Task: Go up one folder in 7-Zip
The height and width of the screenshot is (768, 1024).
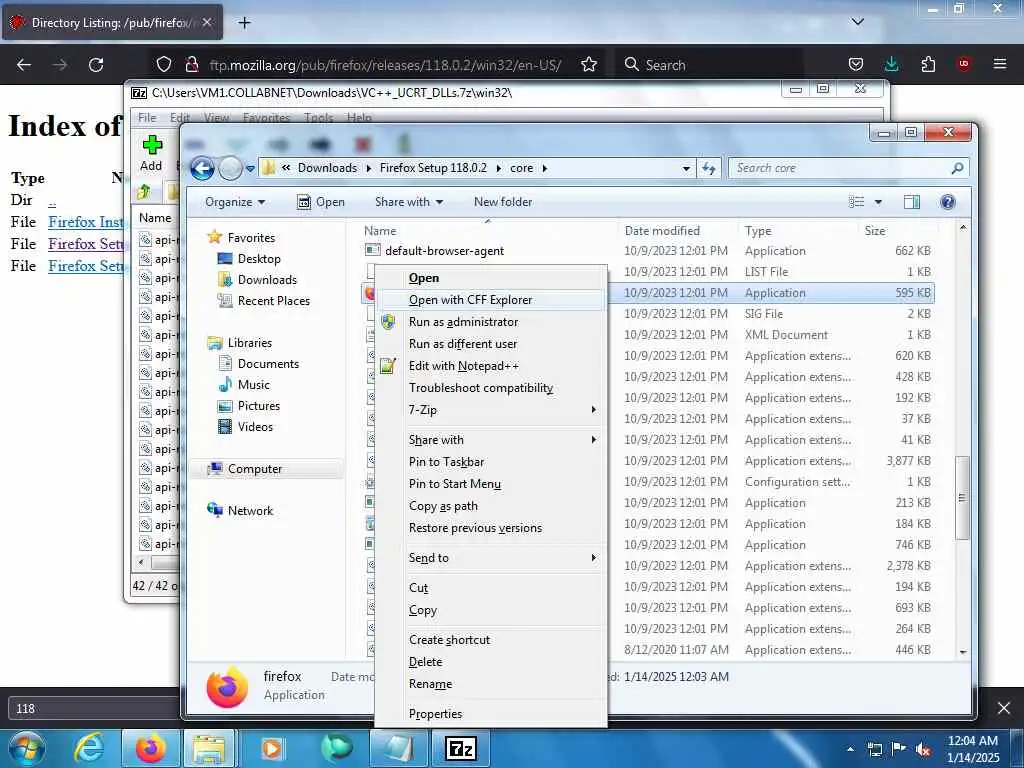Action: coord(144,191)
